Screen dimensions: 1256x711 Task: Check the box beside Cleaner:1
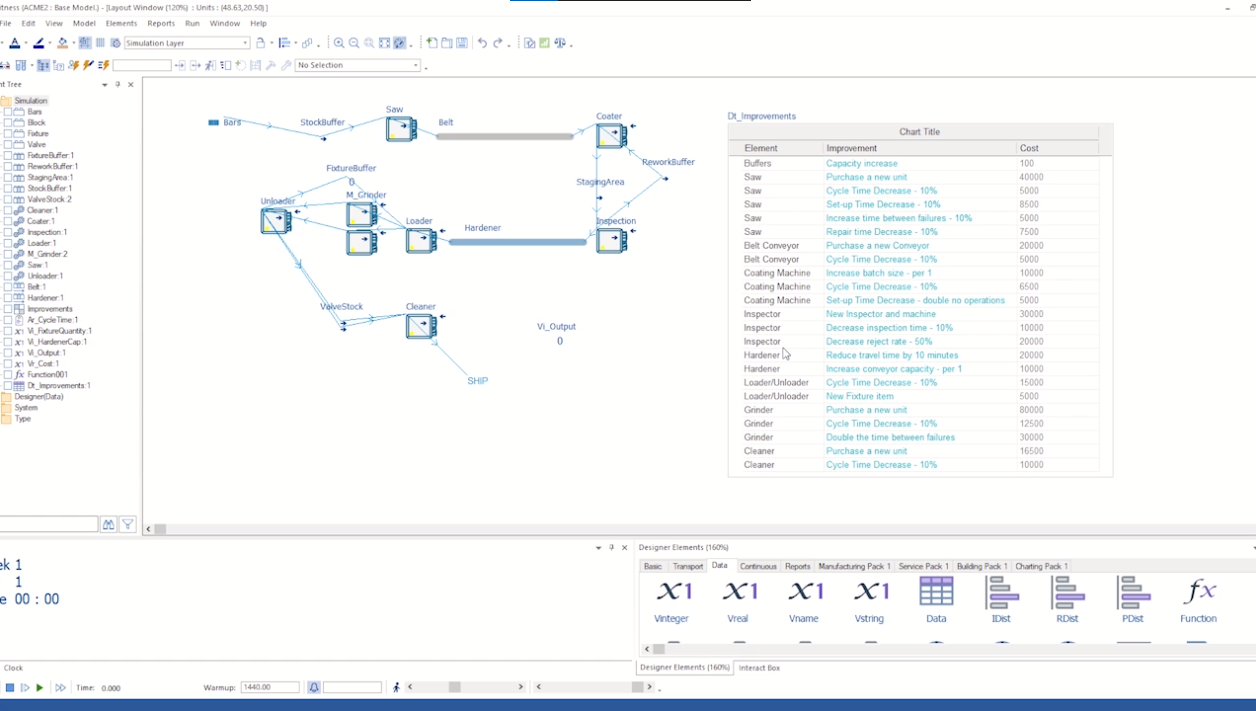pyautogui.click(x=8, y=210)
